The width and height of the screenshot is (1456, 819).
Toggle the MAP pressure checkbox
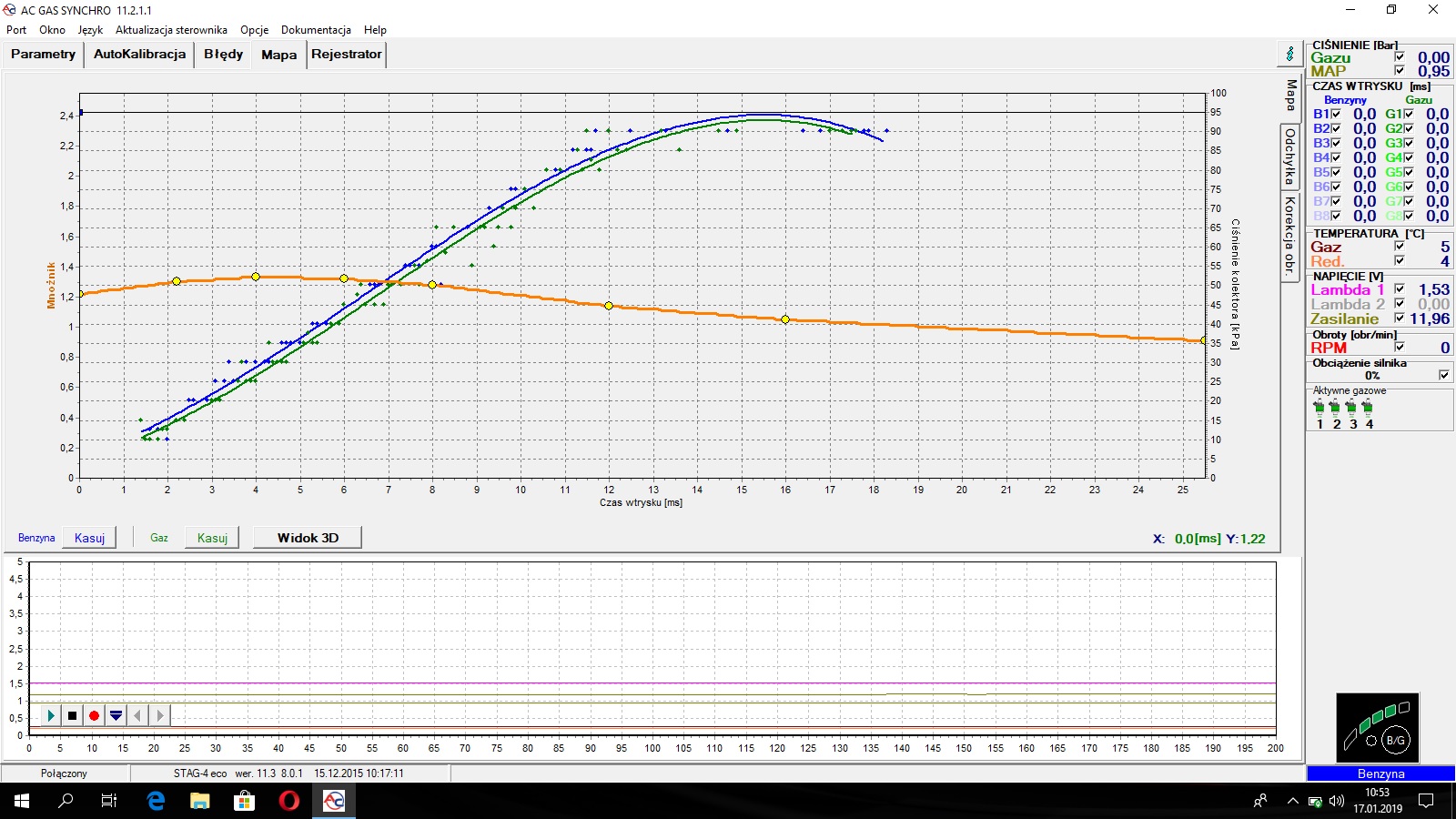pyautogui.click(x=1400, y=71)
